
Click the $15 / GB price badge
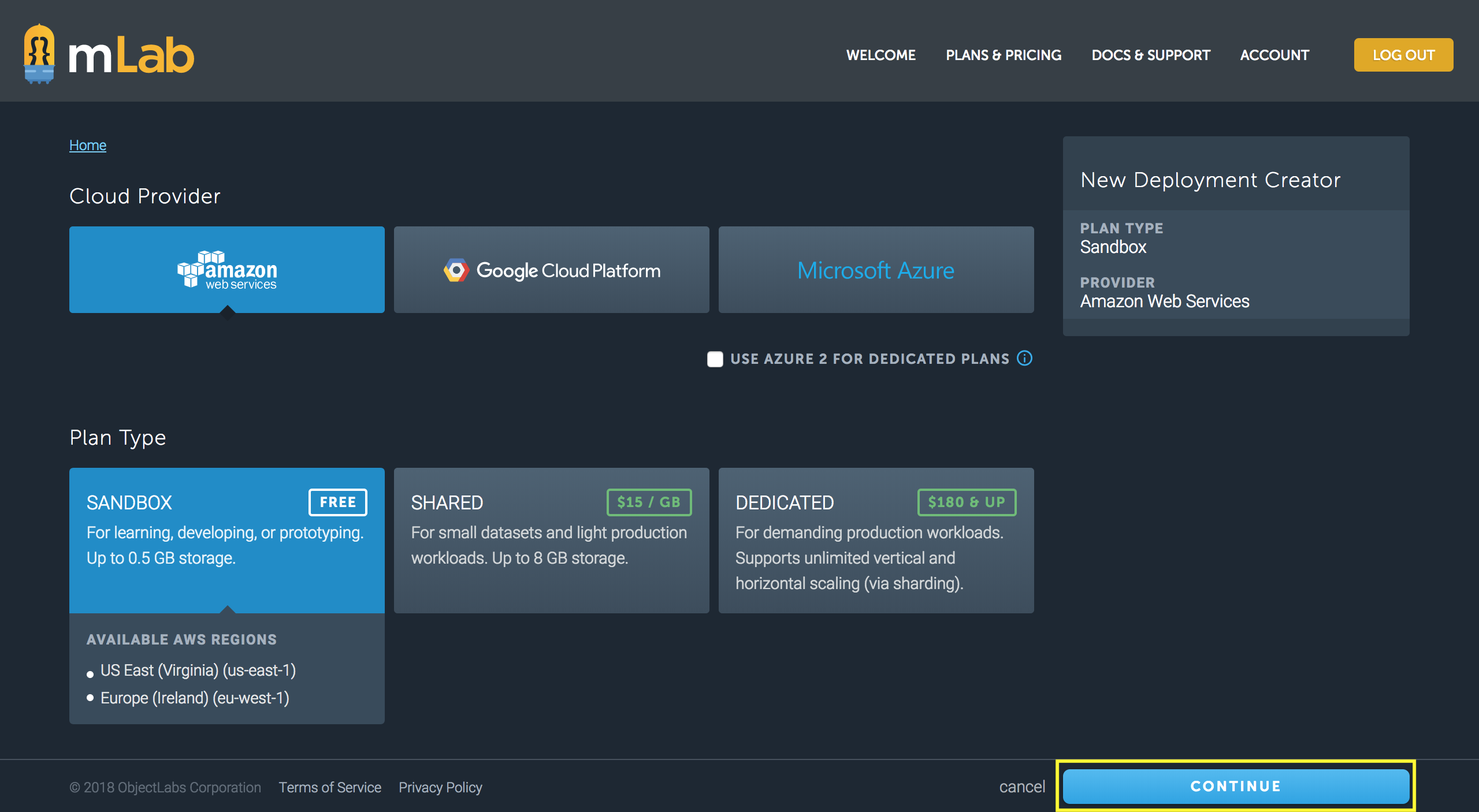click(x=649, y=502)
